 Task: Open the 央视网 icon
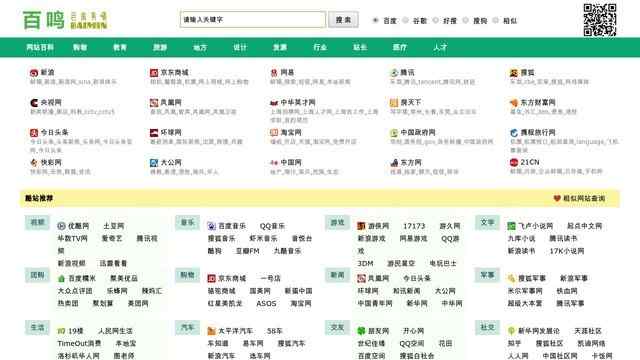[34, 103]
